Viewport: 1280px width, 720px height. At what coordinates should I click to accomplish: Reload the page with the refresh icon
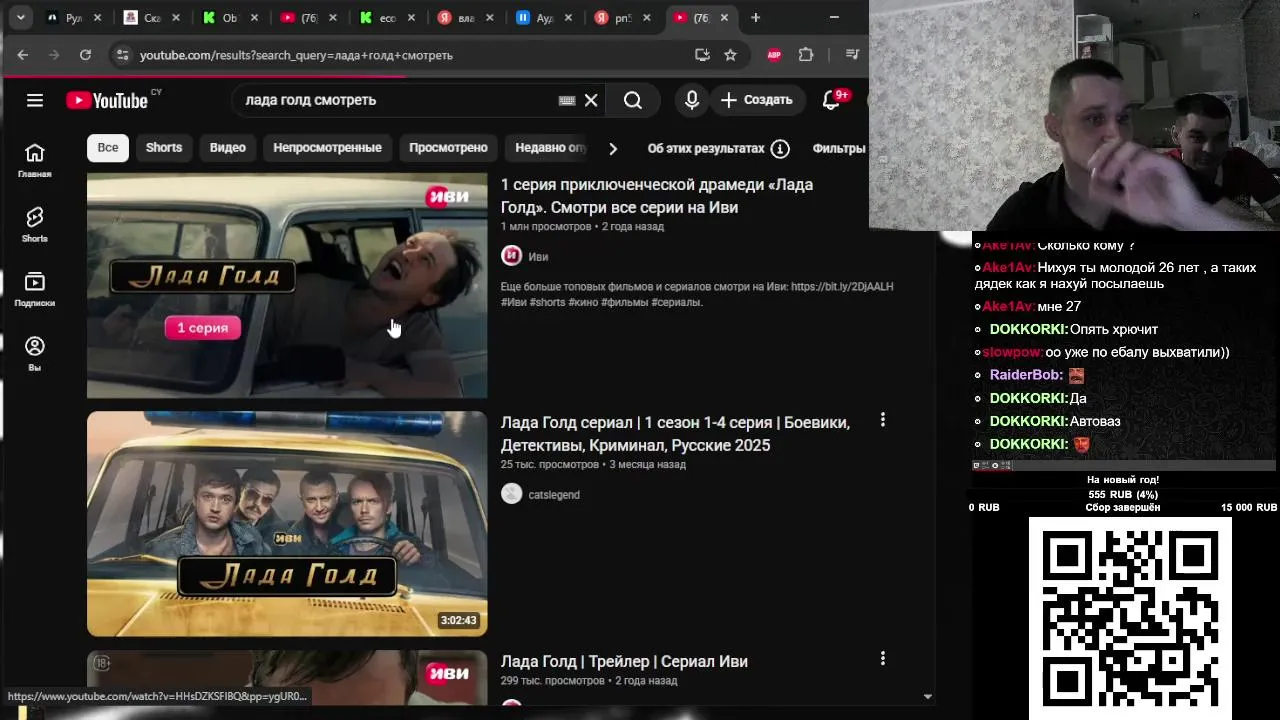tap(85, 55)
